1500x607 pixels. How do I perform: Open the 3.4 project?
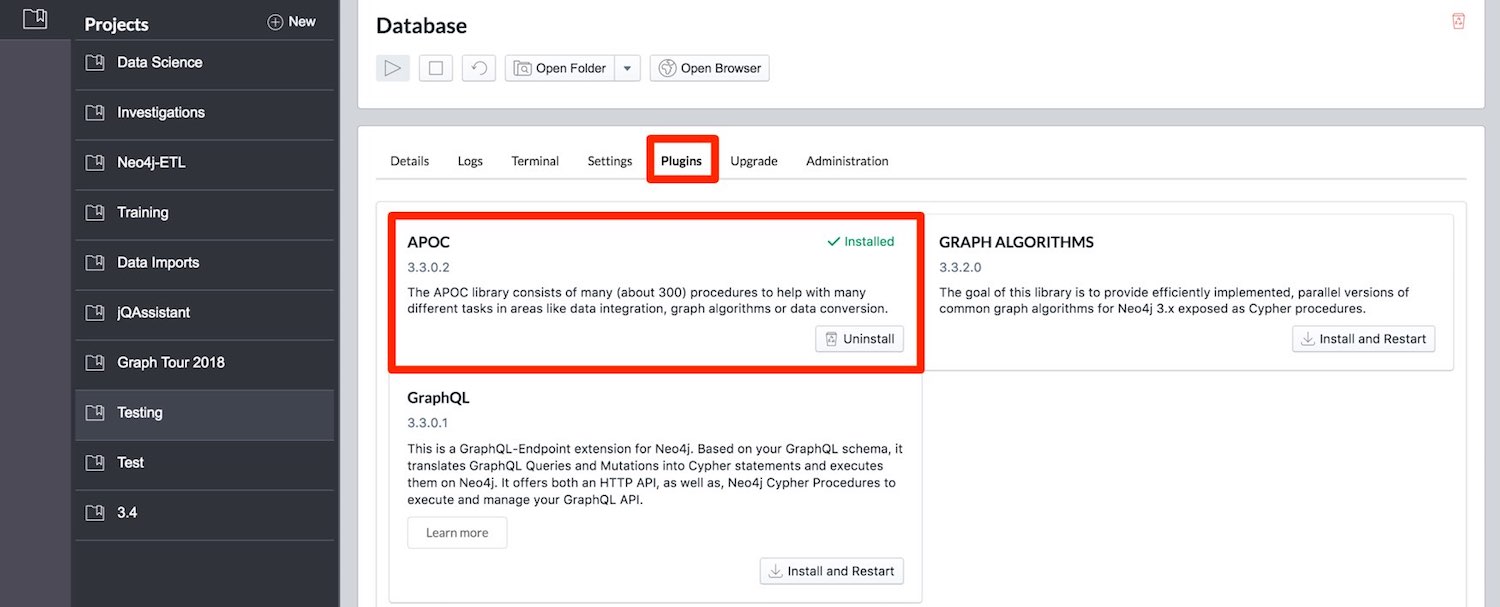coord(204,513)
